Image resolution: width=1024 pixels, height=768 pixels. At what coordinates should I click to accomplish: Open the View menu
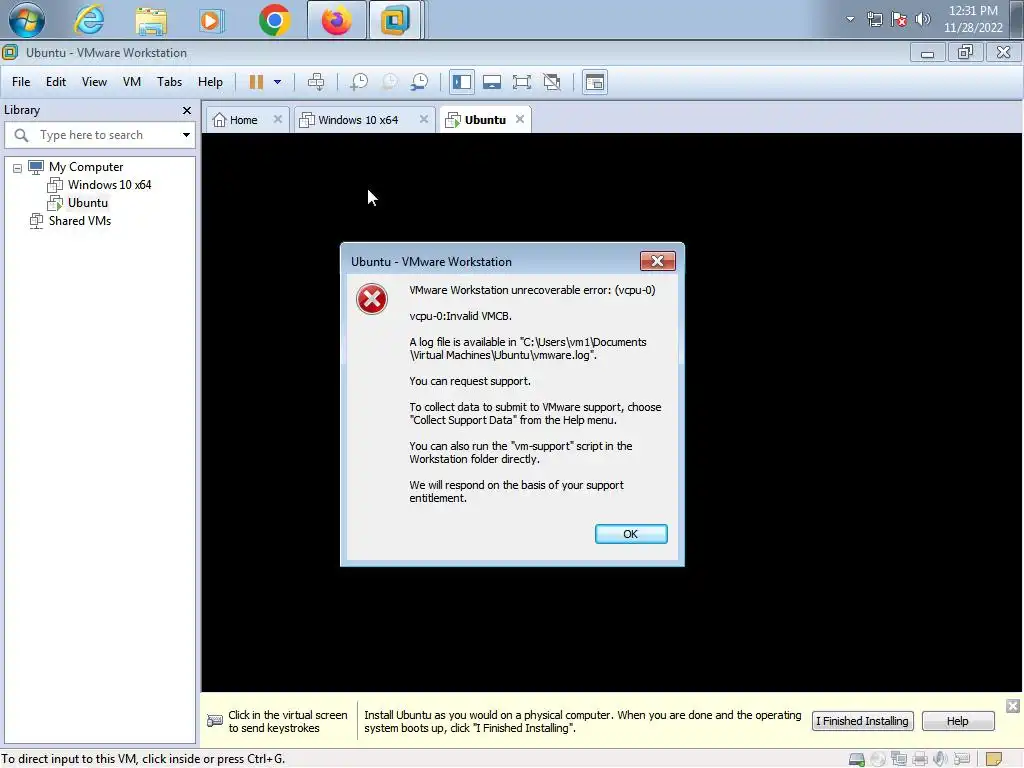click(94, 82)
